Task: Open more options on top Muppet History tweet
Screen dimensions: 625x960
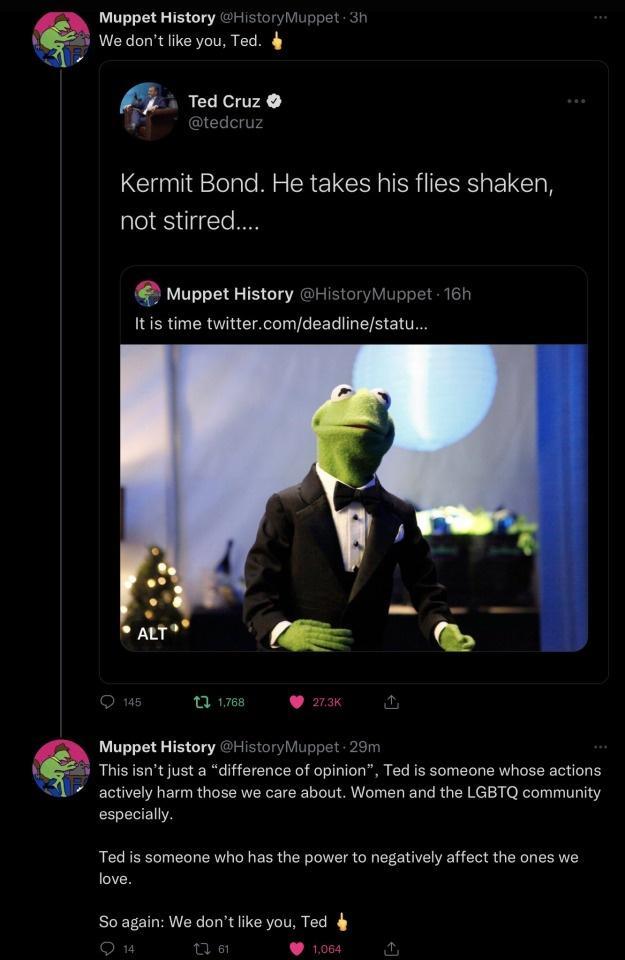Action: tap(601, 17)
